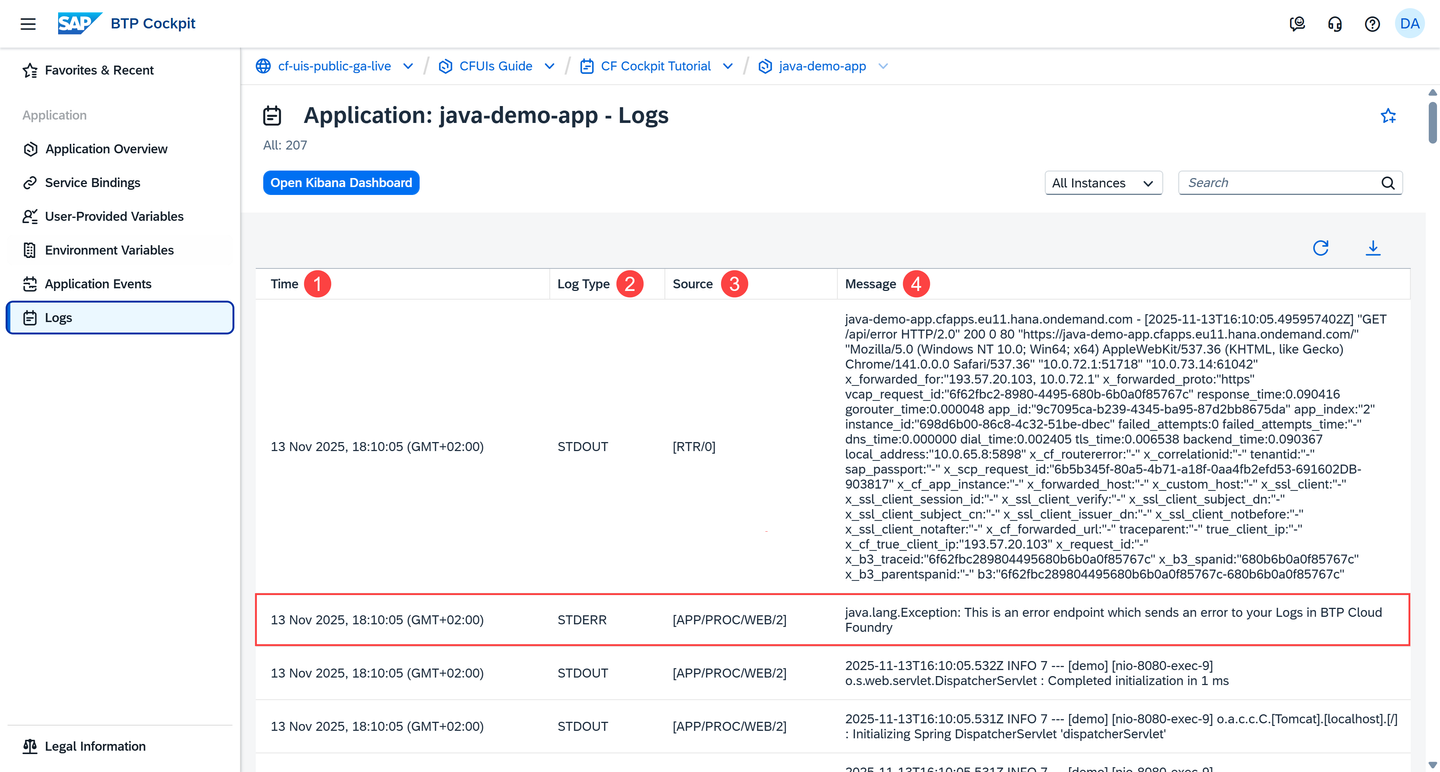Click the Message column header

point(870,284)
